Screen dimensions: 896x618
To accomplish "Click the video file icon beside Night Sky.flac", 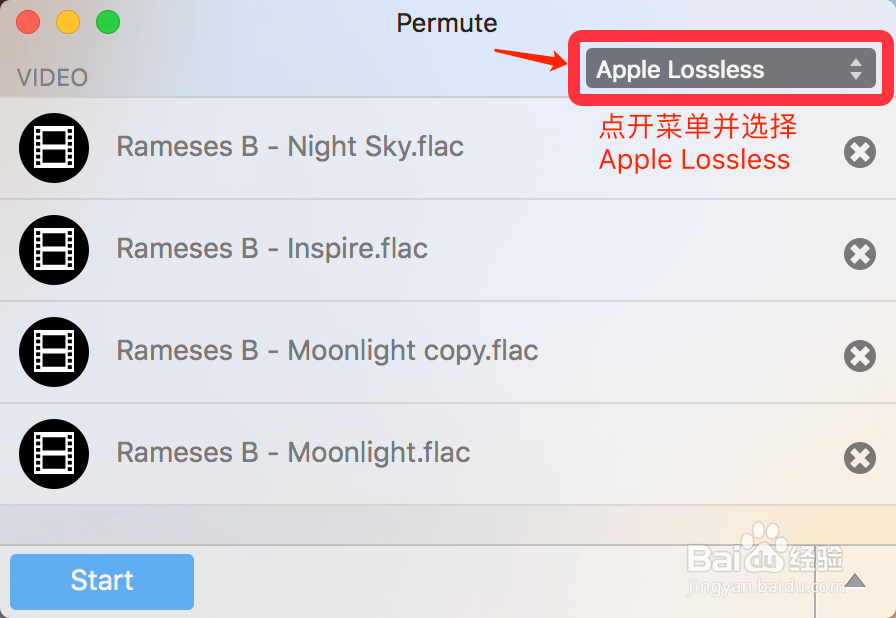I will coord(54,147).
